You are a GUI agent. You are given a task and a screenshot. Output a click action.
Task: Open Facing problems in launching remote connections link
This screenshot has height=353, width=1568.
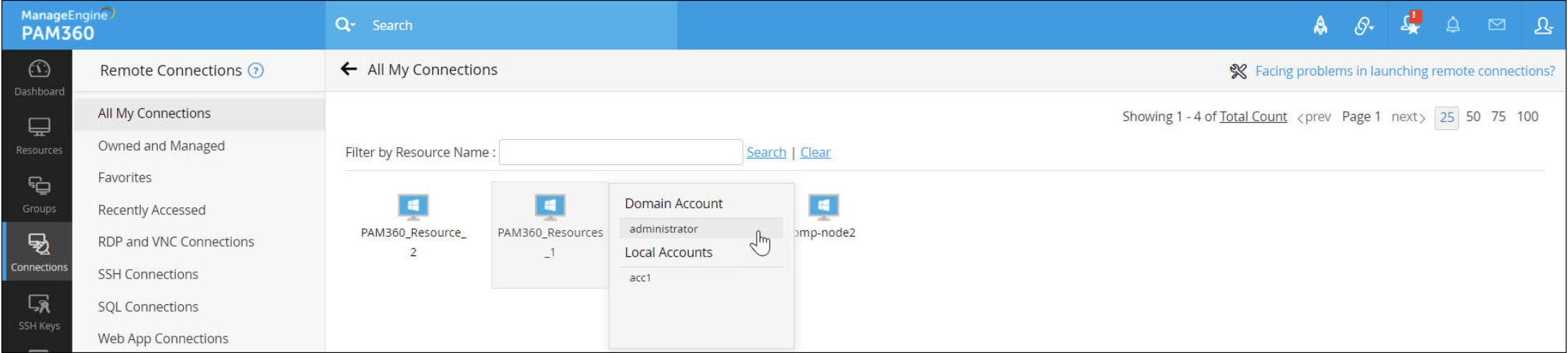point(1405,71)
